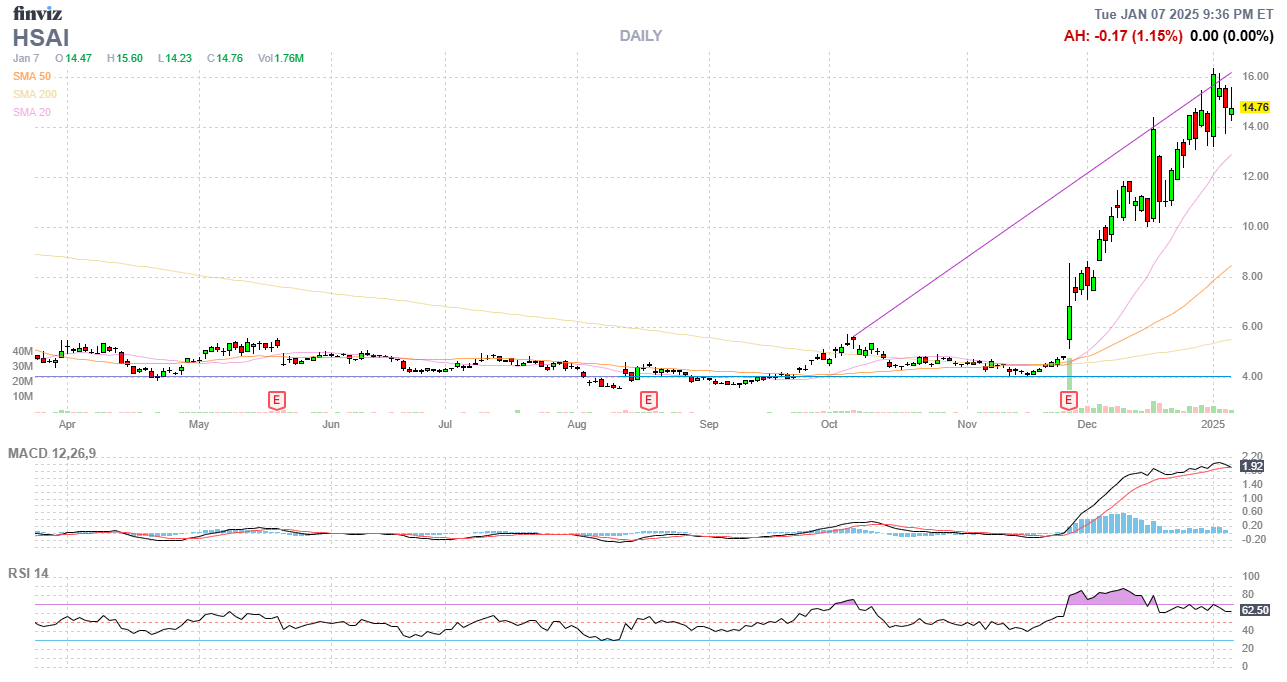This screenshot has height=682, width=1287.
Task: Click the Oct label on the time axis
Action: pos(828,424)
